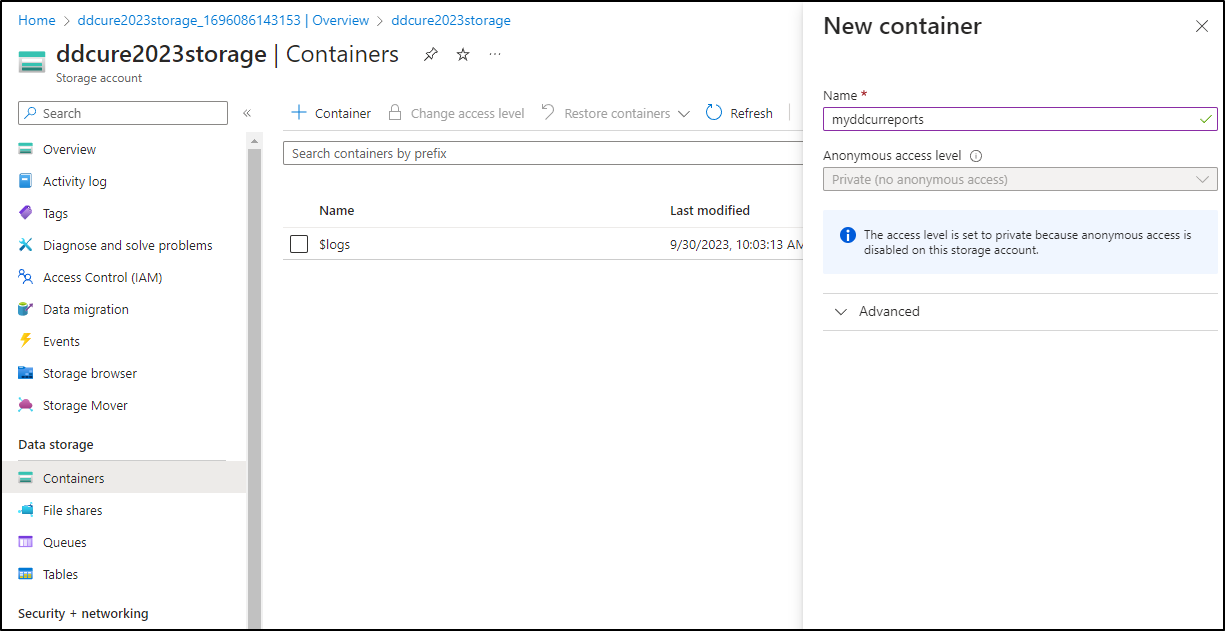Click the ddcure2023storage breadcrumb link
The image size is (1225, 631).
click(x=451, y=20)
